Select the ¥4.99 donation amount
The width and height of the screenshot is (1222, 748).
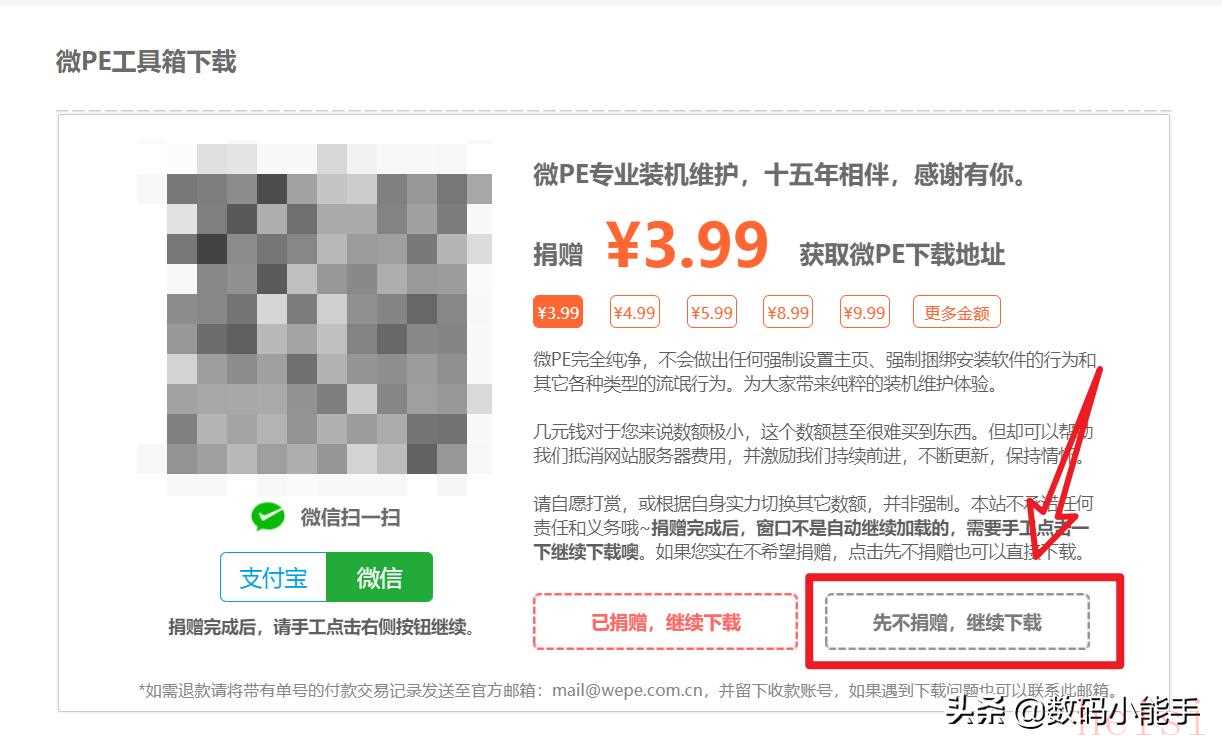coord(634,312)
